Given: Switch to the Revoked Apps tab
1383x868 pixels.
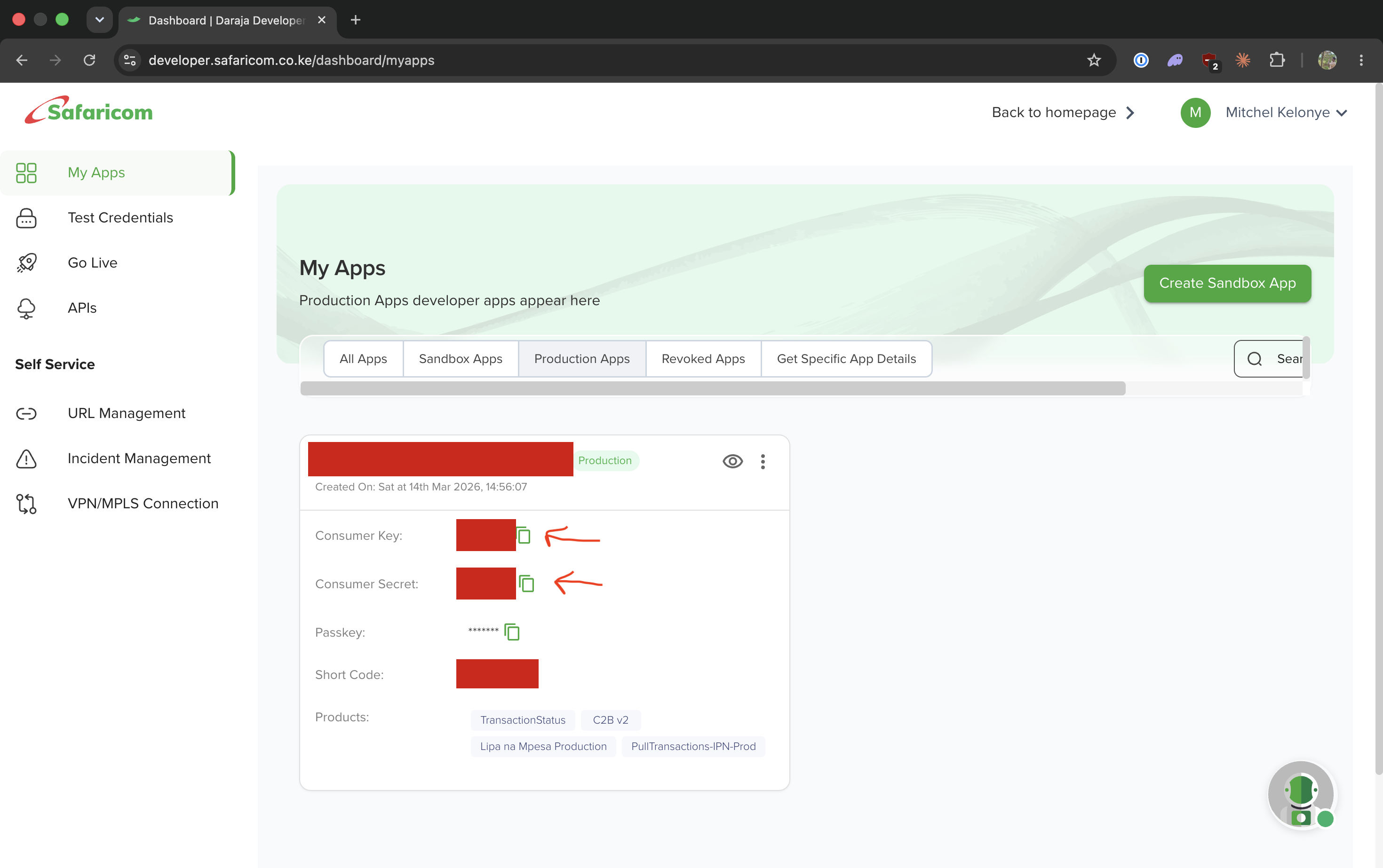Looking at the screenshot, I should [703, 359].
